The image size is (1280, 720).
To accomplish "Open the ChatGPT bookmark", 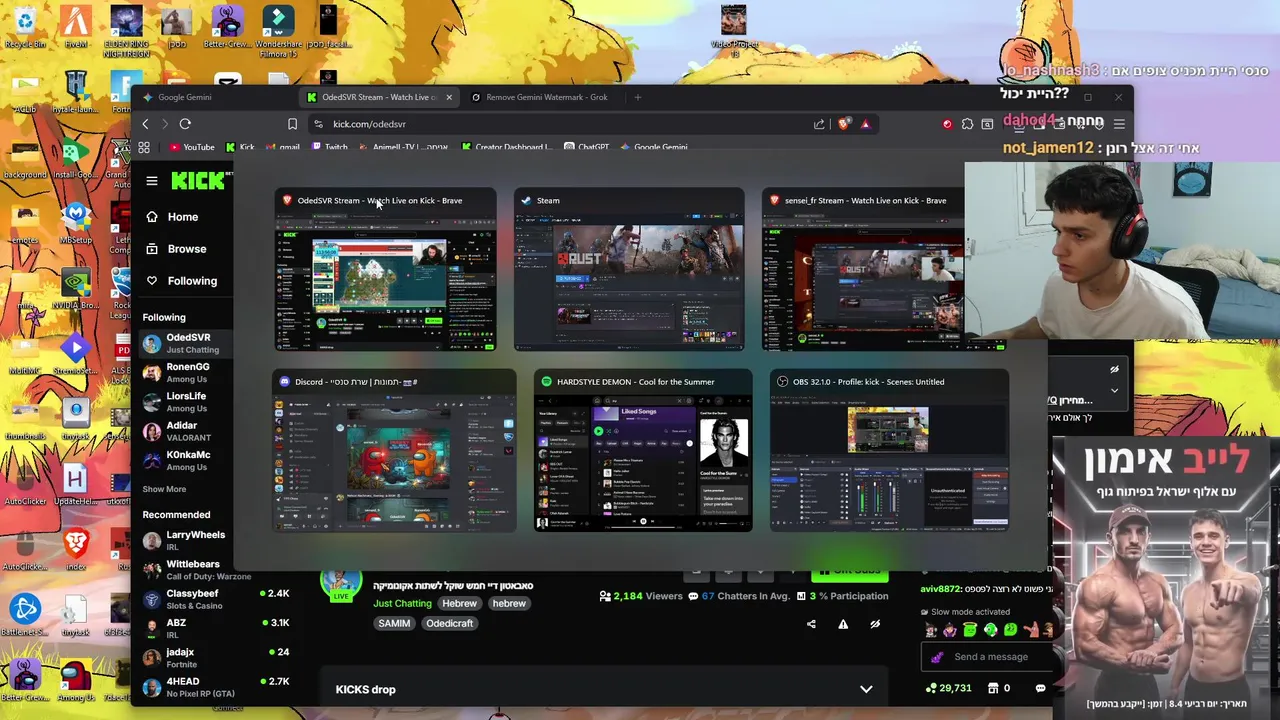I will click(586, 147).
